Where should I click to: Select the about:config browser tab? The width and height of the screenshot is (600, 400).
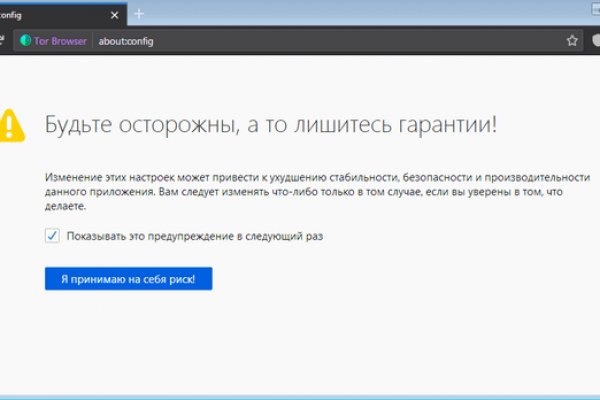click(x=50, y=13)
